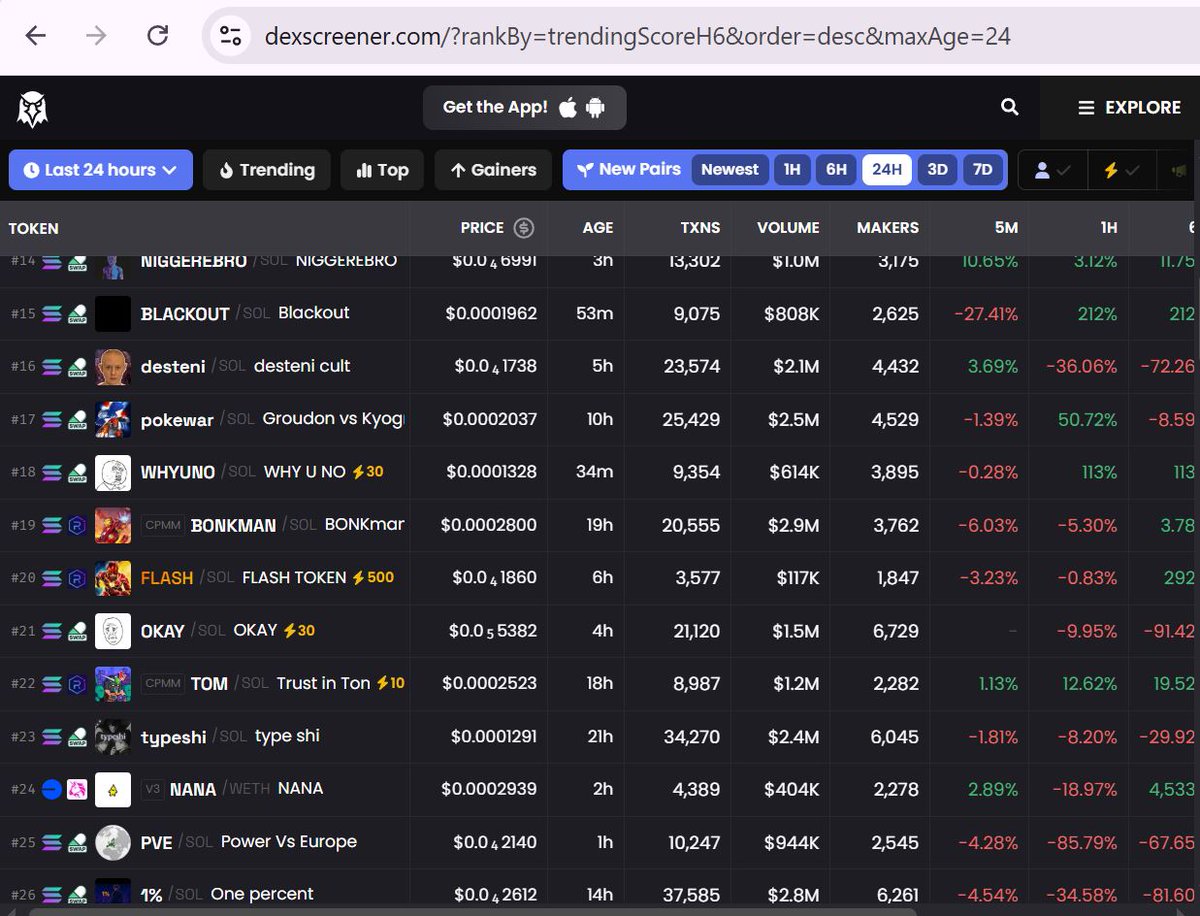Click the V3 label on NANA row

(x=152, y=789)
